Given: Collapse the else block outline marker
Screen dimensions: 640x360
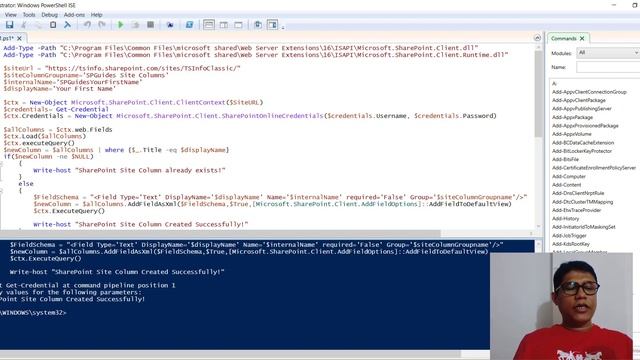Looking at the screenshot, I should click(1, 191).
